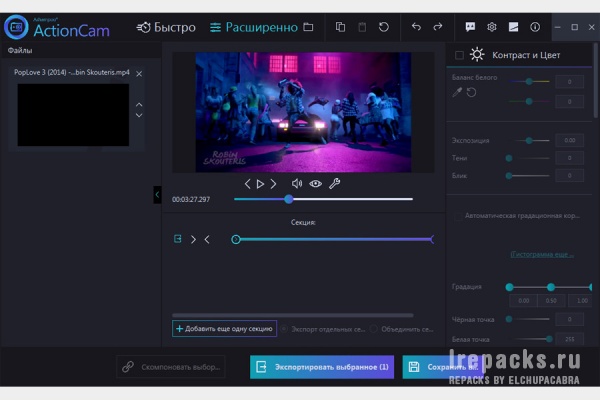Click the skin/theme image icon

click(x=513, y=27)
